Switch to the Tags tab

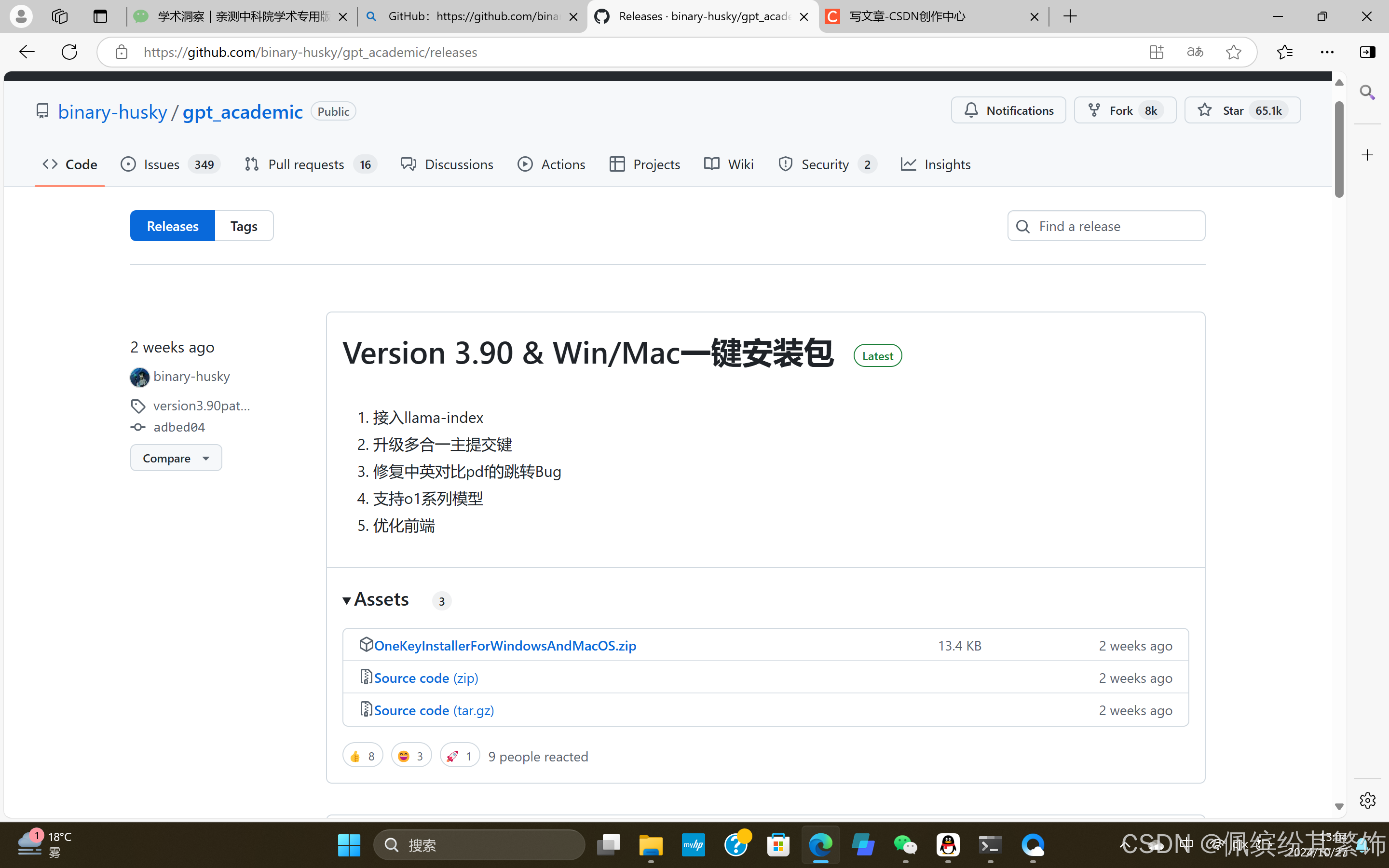[x=244, y=226]
